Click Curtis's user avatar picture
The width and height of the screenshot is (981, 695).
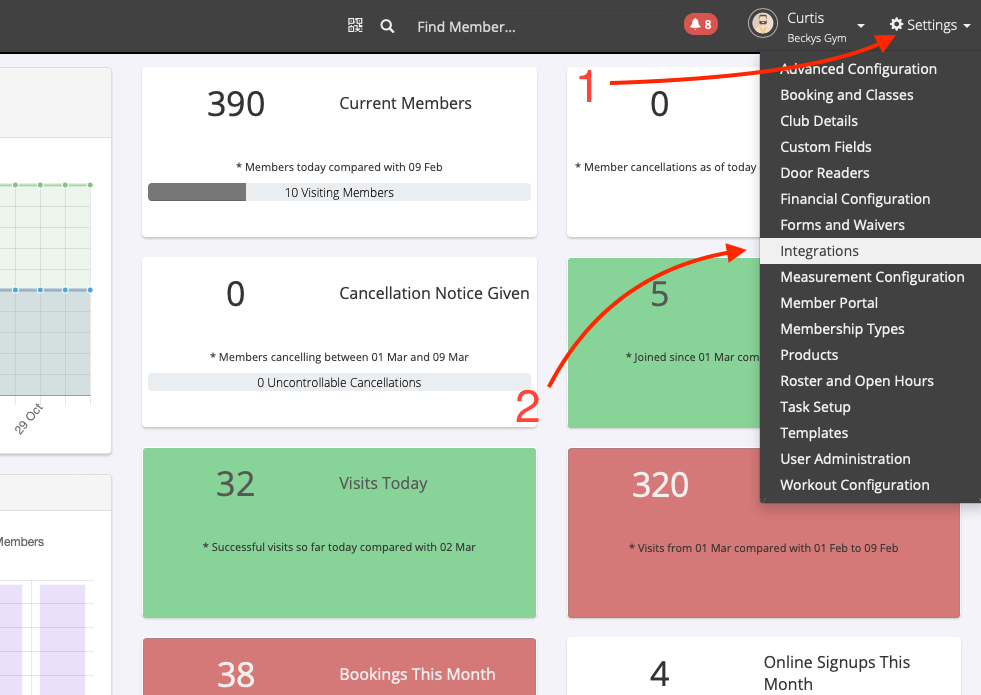tap(764, 25)
